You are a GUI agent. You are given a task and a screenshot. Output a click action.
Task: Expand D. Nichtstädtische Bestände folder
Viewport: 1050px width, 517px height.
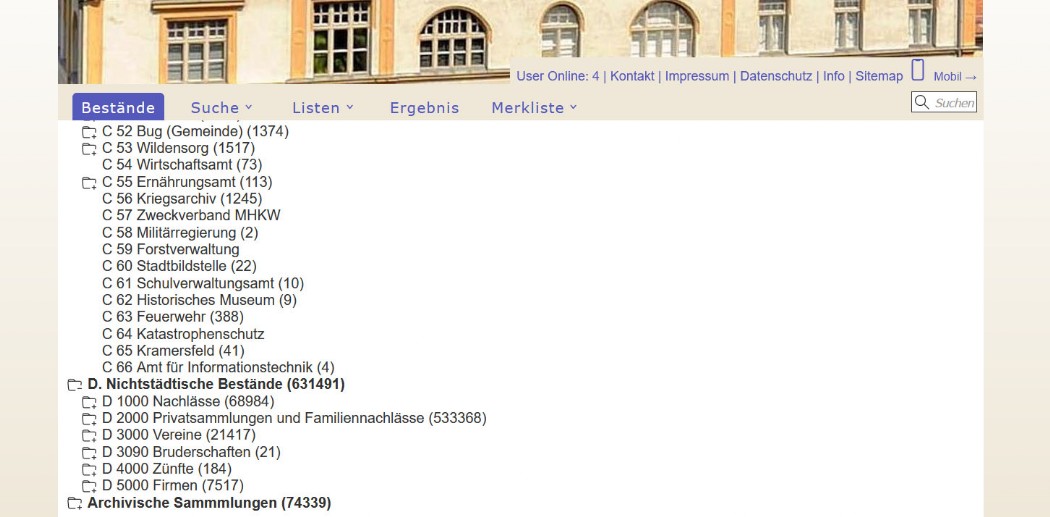point(73,385)
